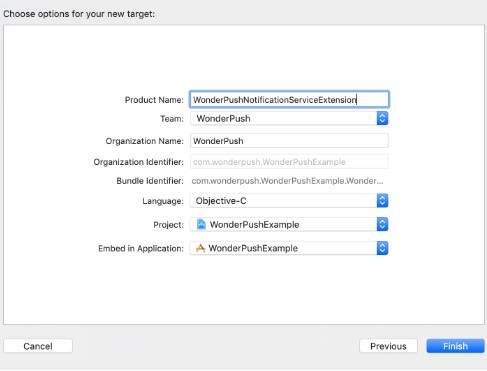Click the disabled Organization Identifier field
The height and width of the screenshot is (371, 487).
tap(289, 162)
